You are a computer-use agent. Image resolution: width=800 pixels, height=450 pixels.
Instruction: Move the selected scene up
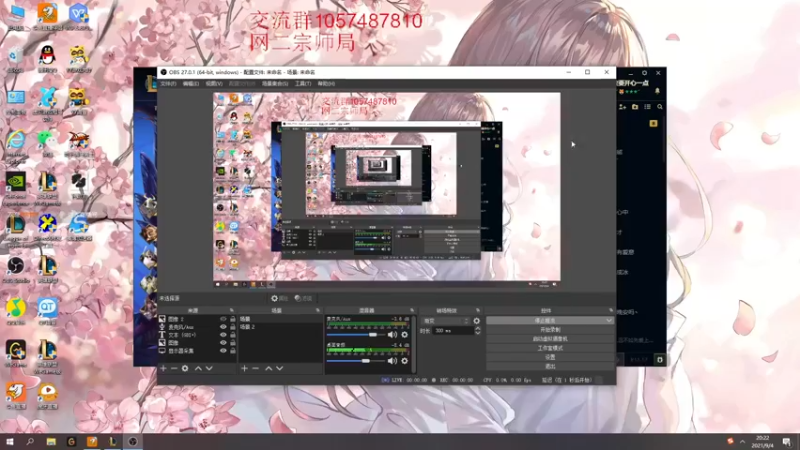tap(268, 368)
